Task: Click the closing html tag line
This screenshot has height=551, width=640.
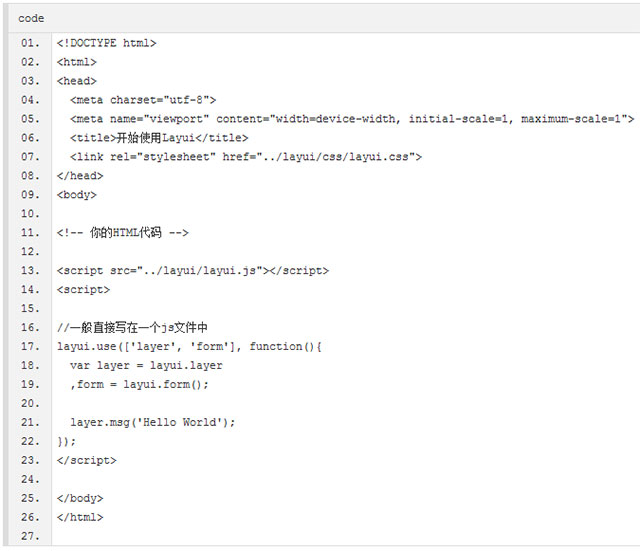Action: tap(80, 518)
